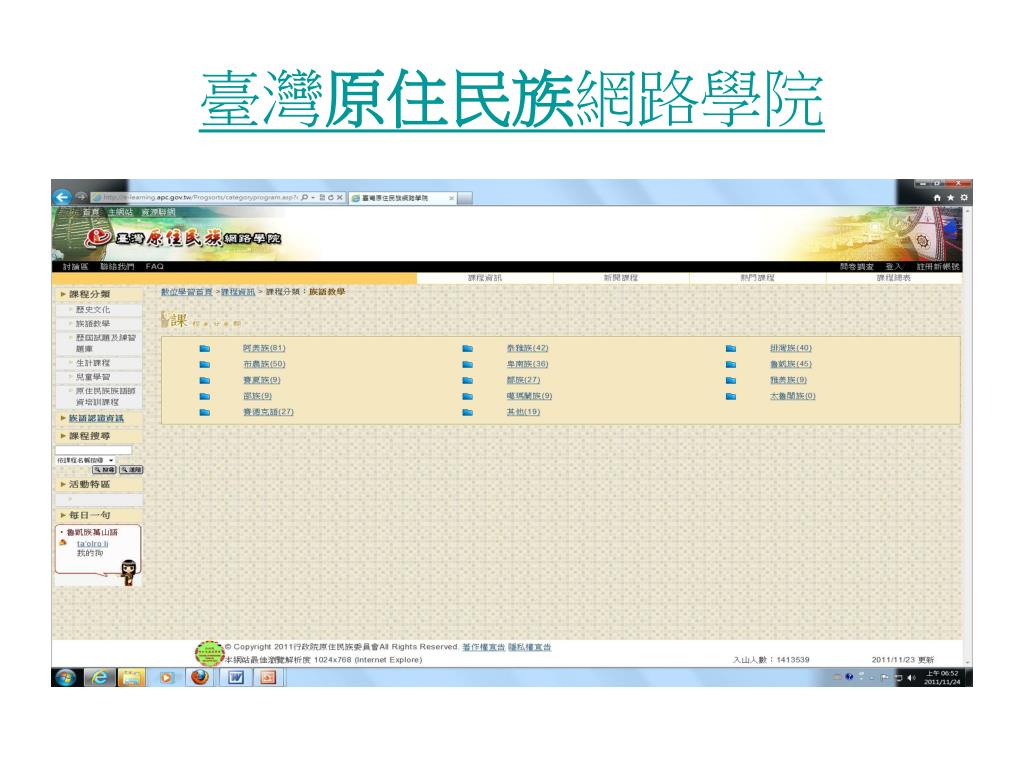The width and height of the screenshot is (1024, 768).
Task: Open the address bar search dropdown arrow
Action: (313, 197)
